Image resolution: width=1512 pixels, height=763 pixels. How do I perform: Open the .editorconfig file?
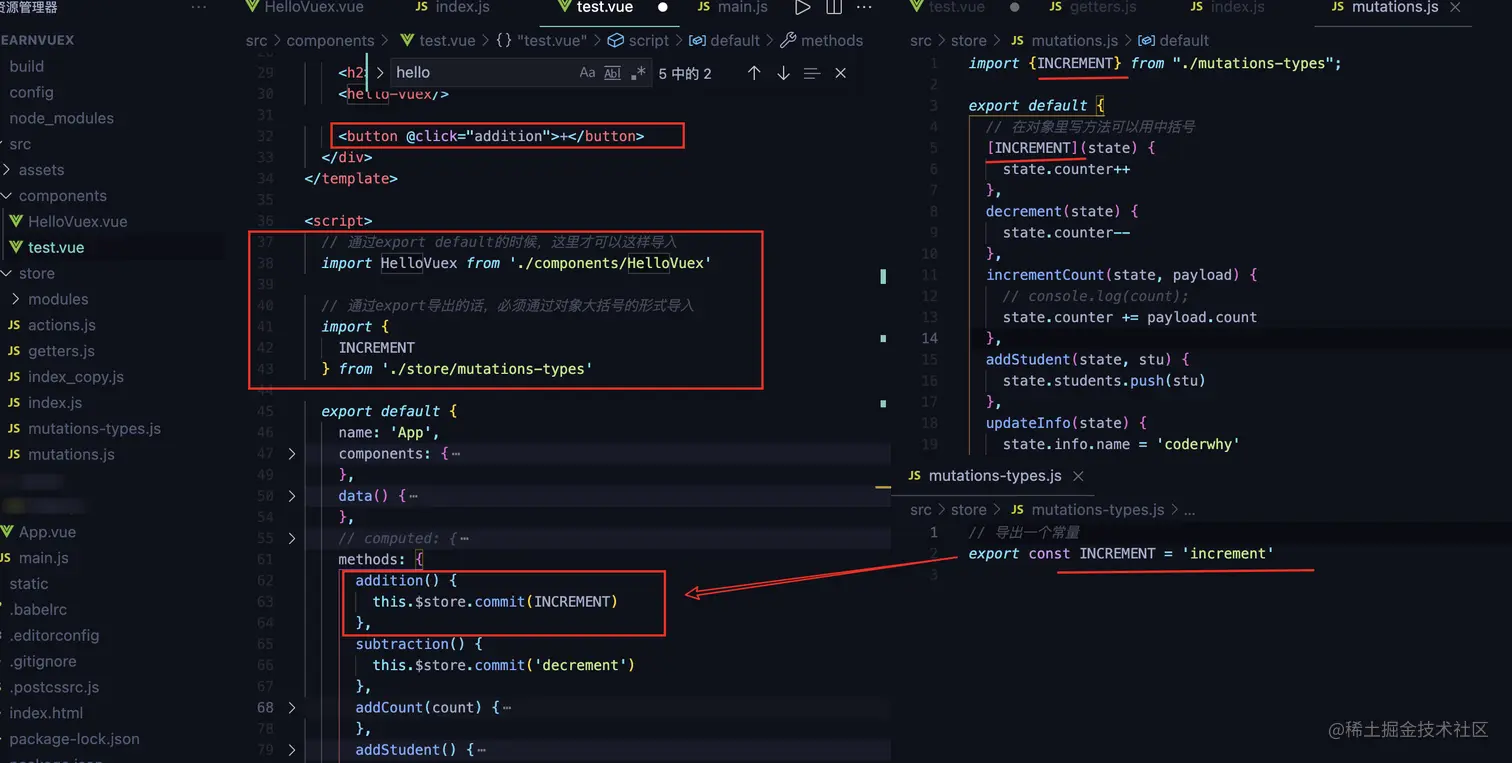pos(54,635)
